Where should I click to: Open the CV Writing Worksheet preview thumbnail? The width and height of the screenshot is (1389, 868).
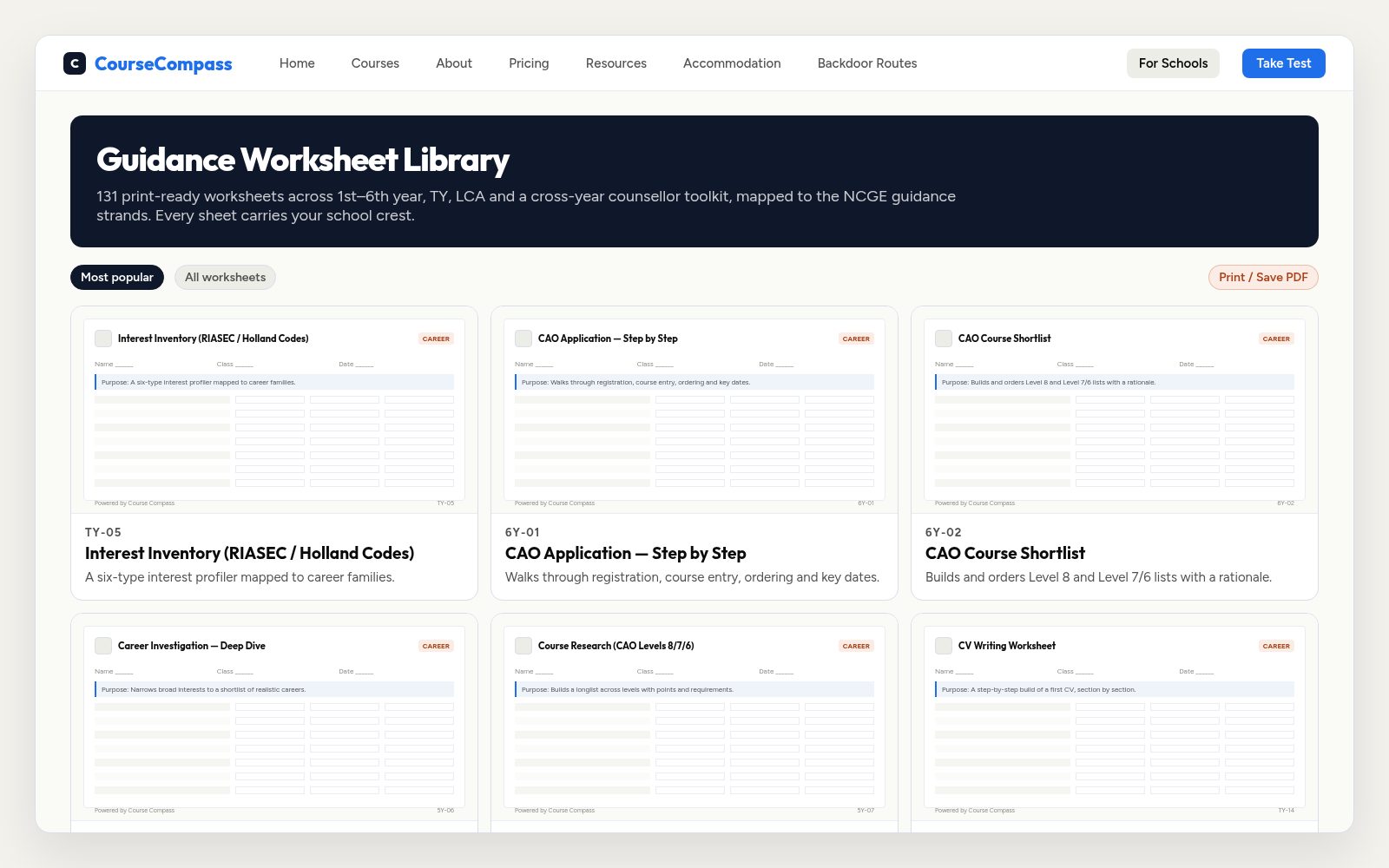pyautogui.click(x=1115, y=717)
